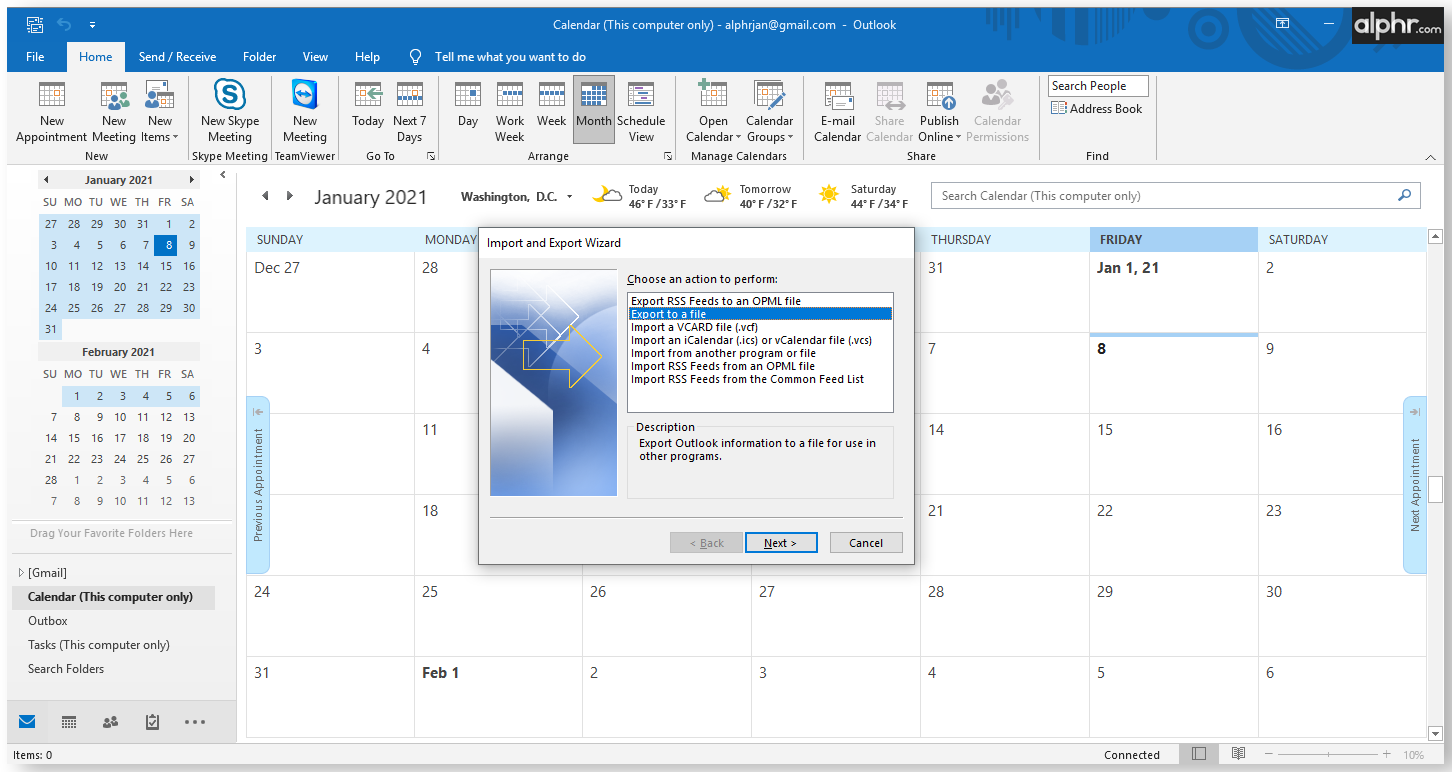Cancel the Import and Export Wizard
The image size is (1452, 772).
[x=866, y=543]
